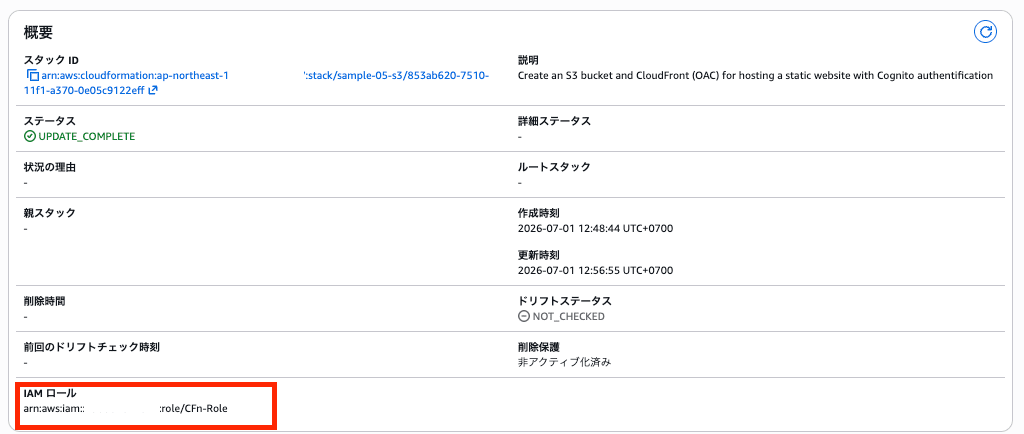The height and width of the screenshot is (434, 1024).
Task: Click the 親スタック label
Action: tap(50, 213)
